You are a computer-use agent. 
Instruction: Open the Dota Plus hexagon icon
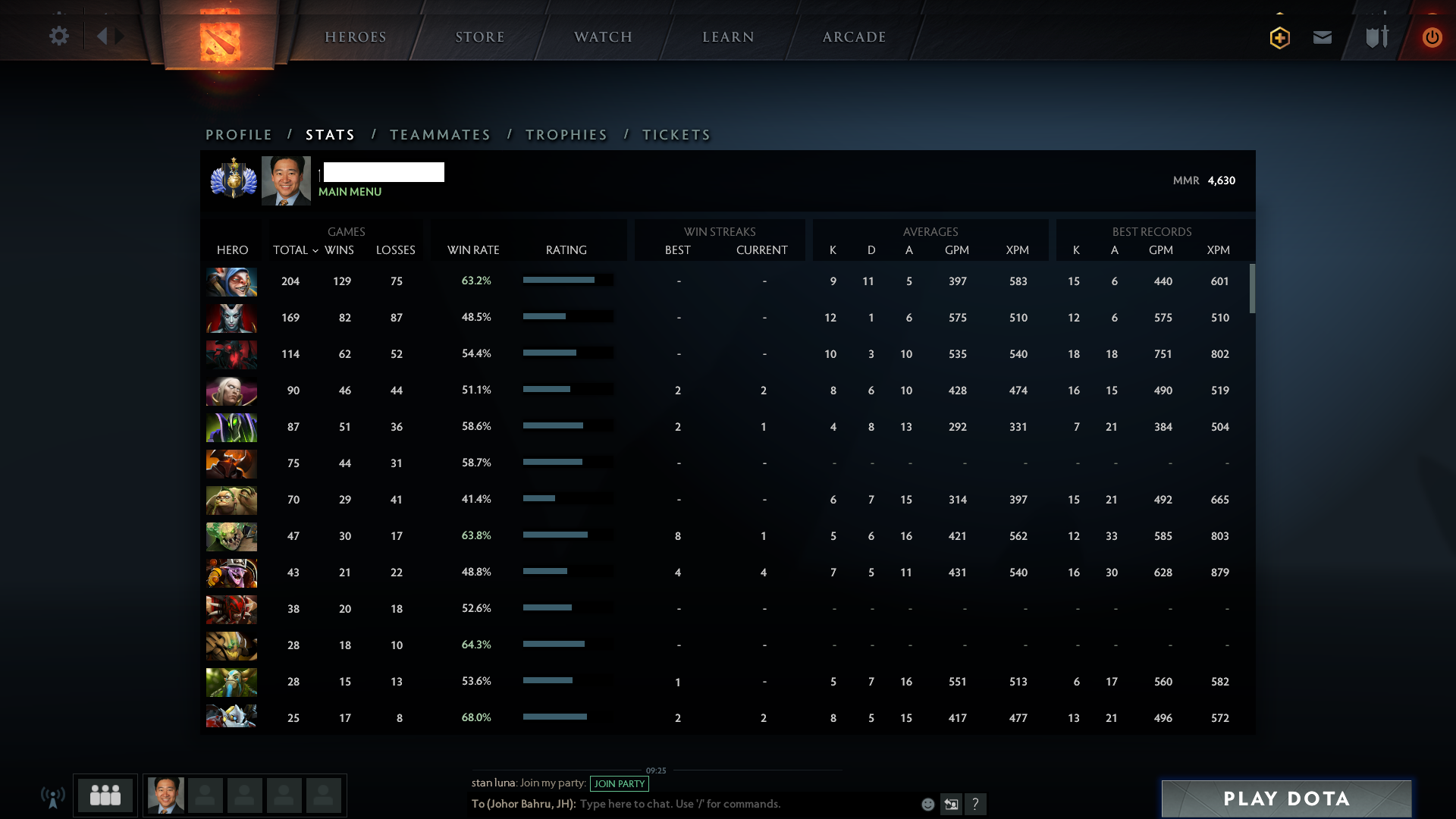point(1280,37)
